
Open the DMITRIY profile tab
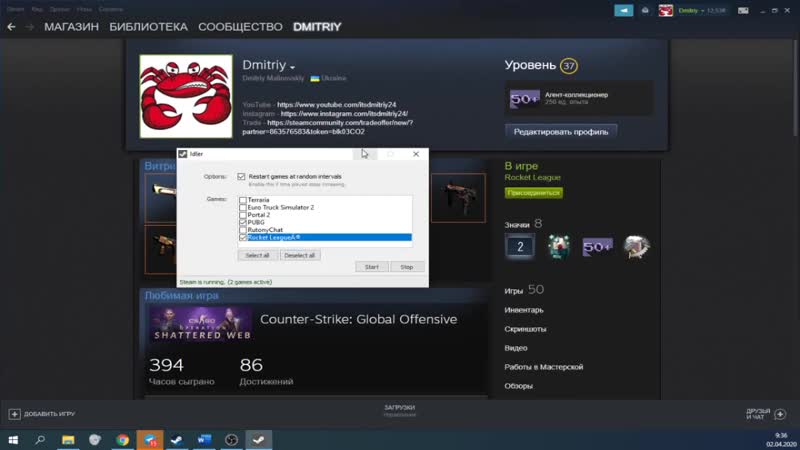pyautogui.click(x=317, y=27)
